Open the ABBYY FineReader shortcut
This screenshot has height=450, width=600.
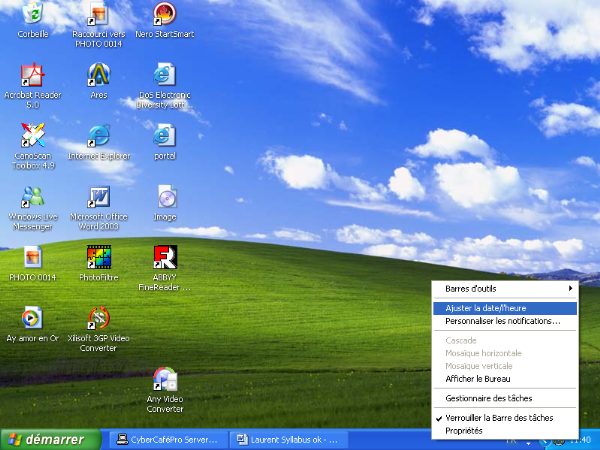(164, 256)
